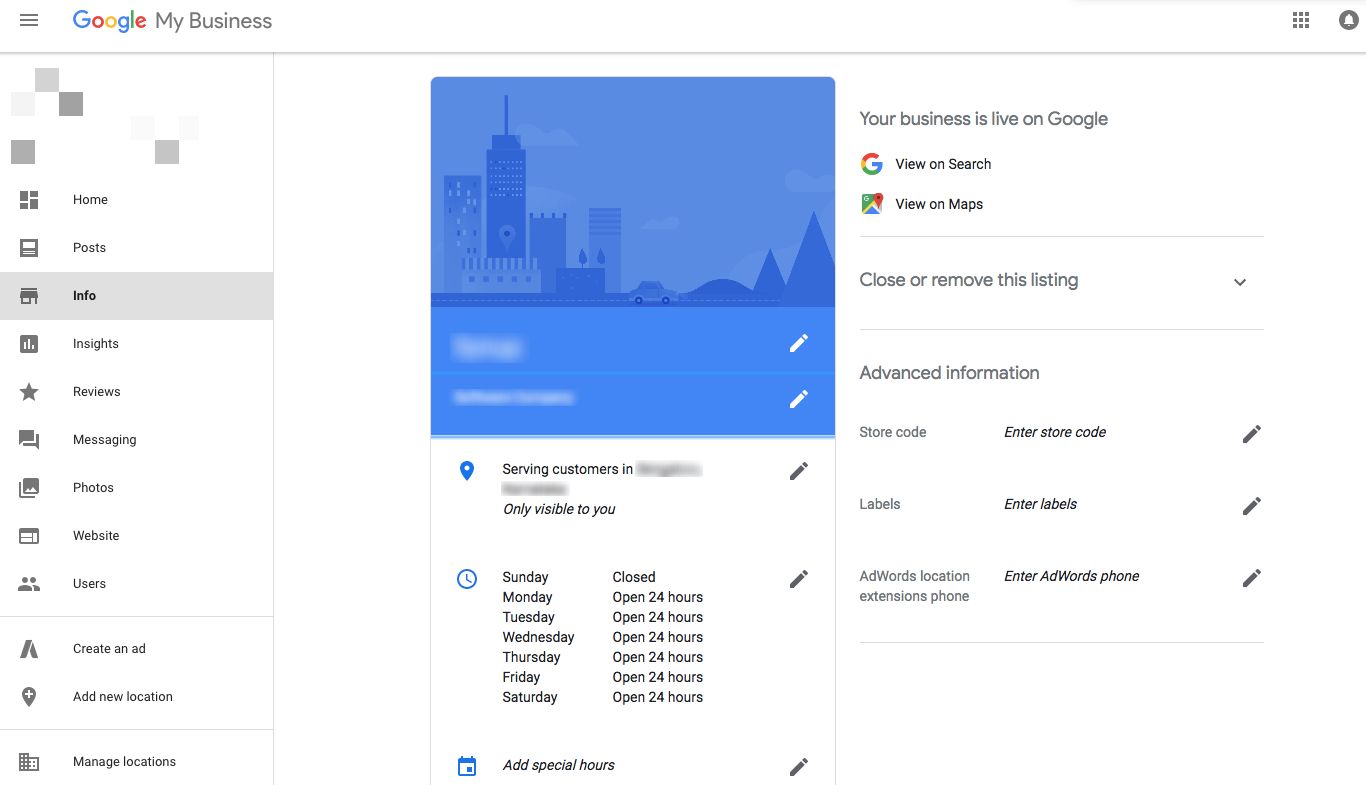Open the Home menu item

click(x=136, y=200)
